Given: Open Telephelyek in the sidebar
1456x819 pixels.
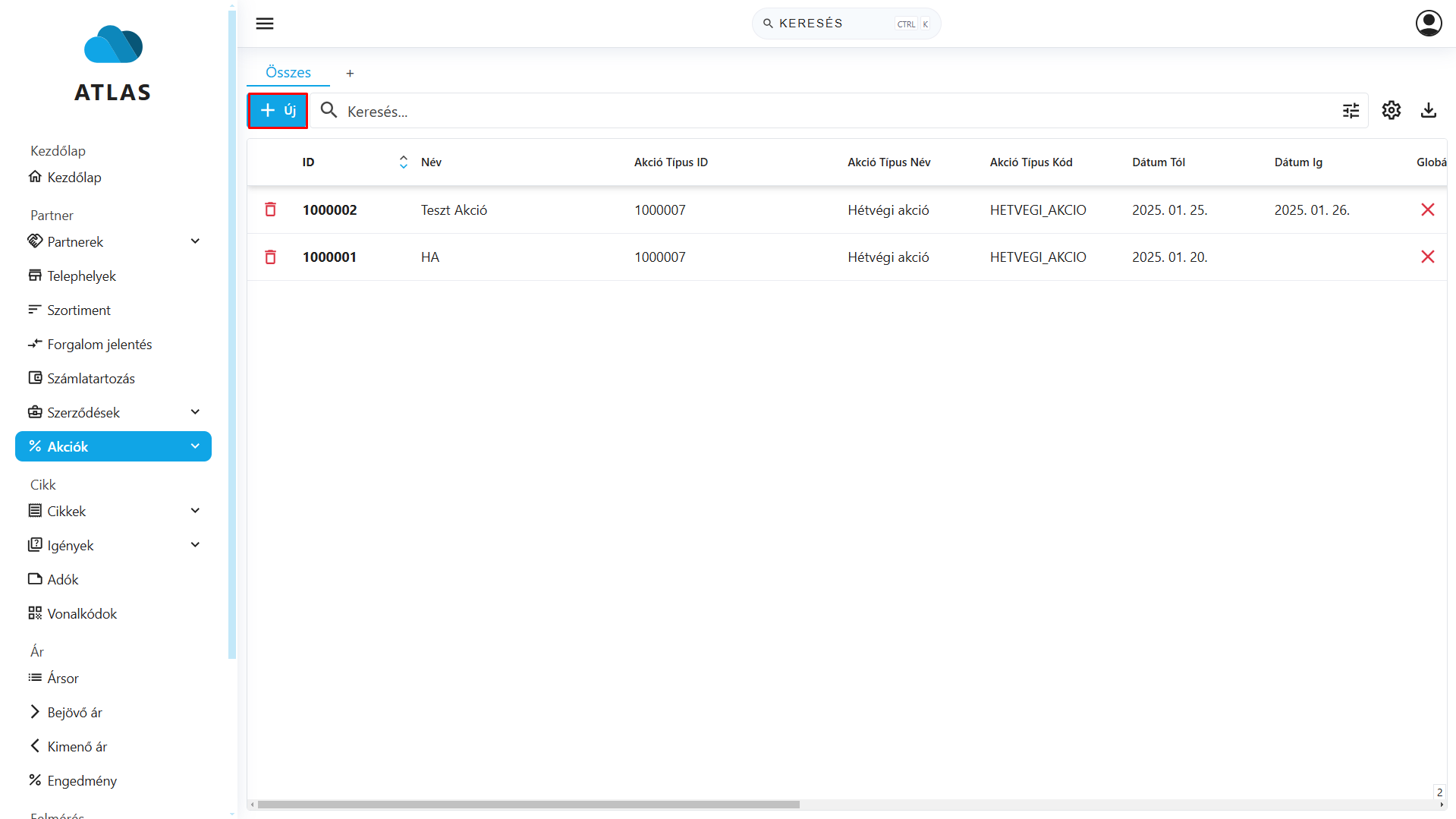Looking at the screenshot, I should click(81, 276).
